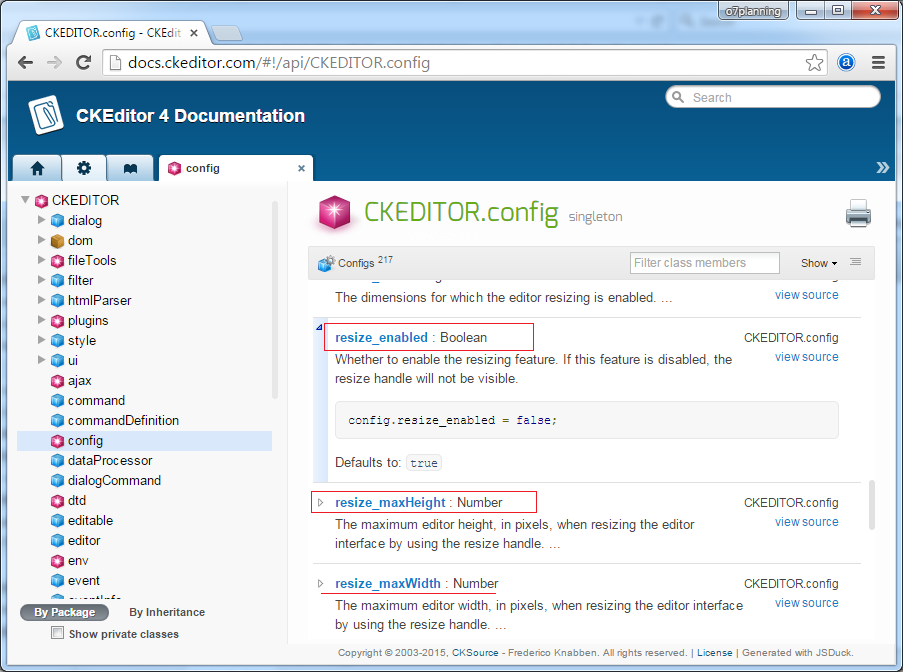Expand the plugins node
This screenshot has width=903, height=672.
tap(41, 320)
